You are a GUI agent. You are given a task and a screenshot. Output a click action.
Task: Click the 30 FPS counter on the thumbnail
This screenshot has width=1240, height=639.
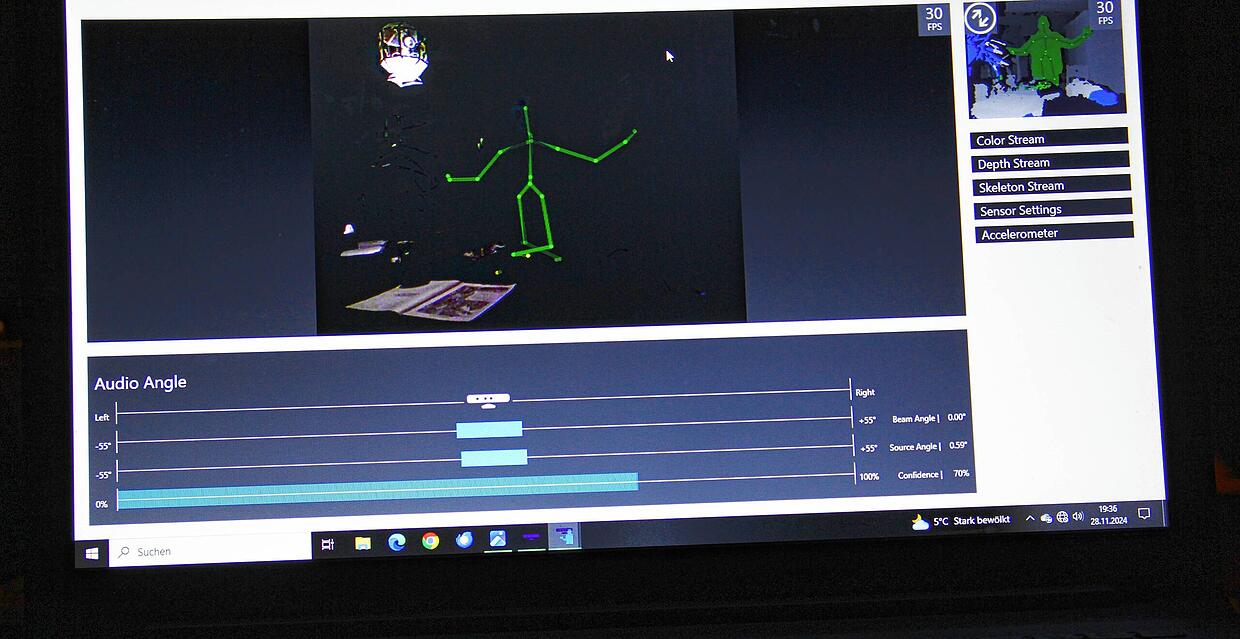pyautogui.click(x=1105, y=13)
